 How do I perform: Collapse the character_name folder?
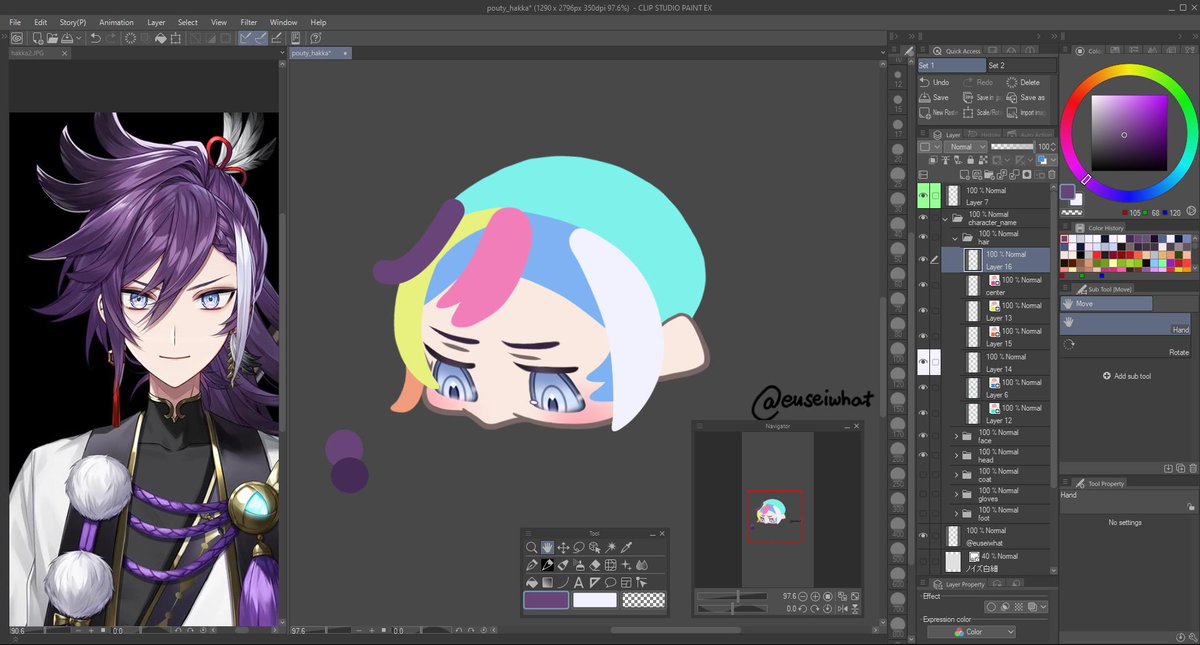tap(945, 217)
